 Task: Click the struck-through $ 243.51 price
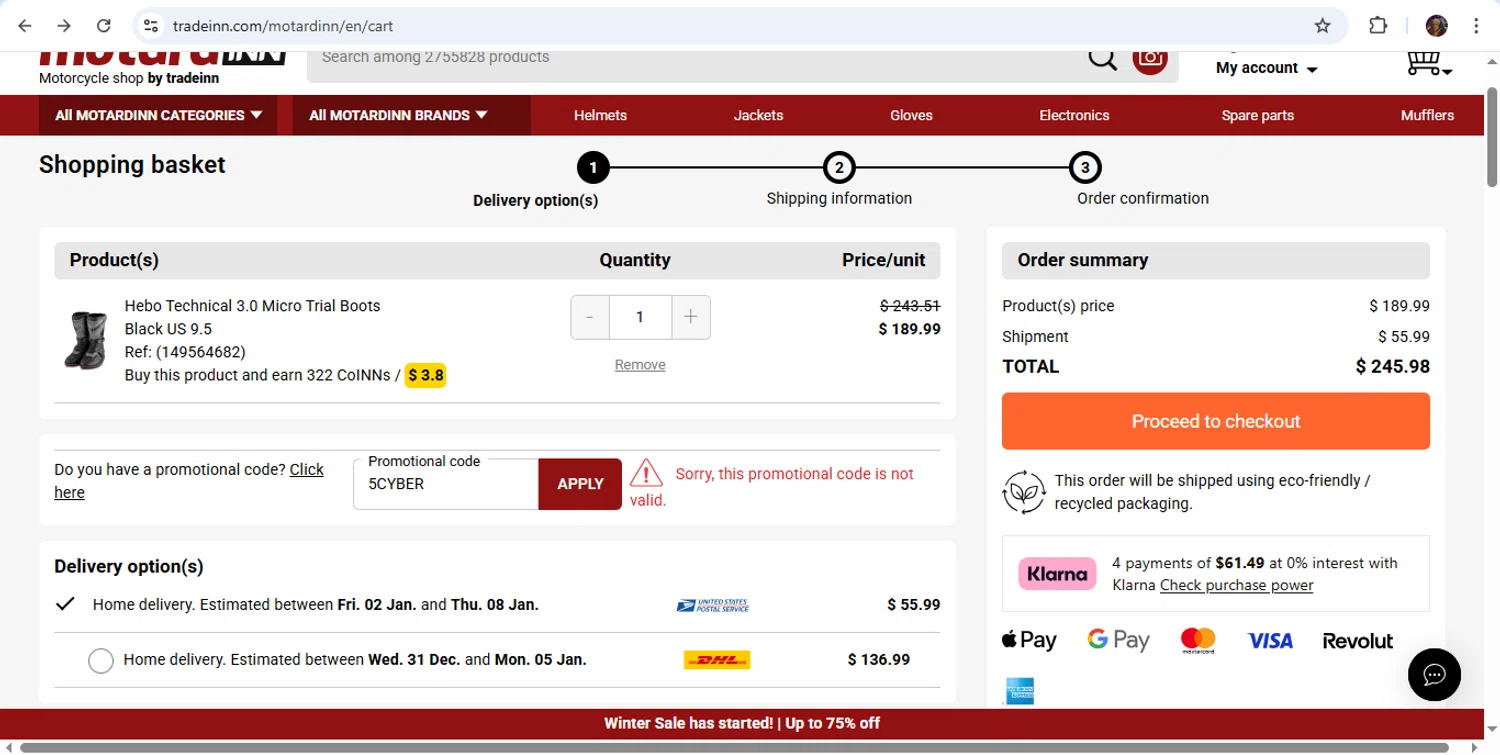pos(910,306)
